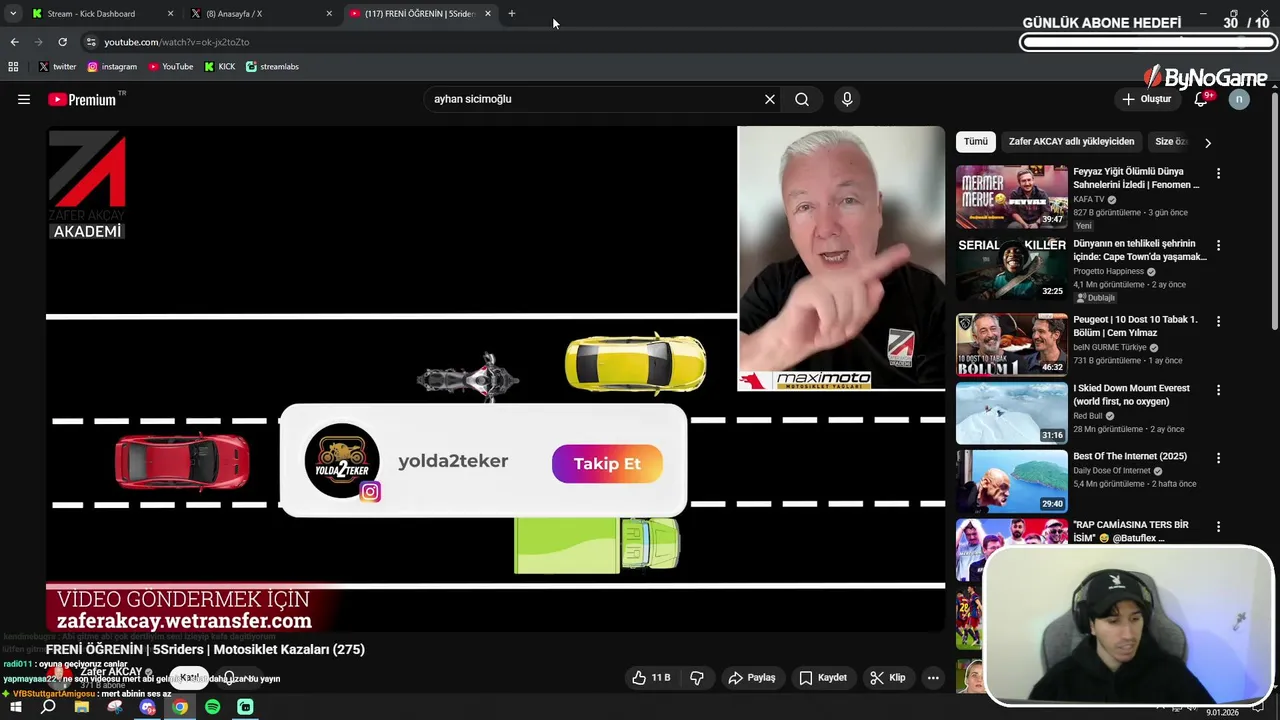The image size is (1280, 720).
Task: Dislike the video with thumbs down
Action: click(x=697, y=677)
